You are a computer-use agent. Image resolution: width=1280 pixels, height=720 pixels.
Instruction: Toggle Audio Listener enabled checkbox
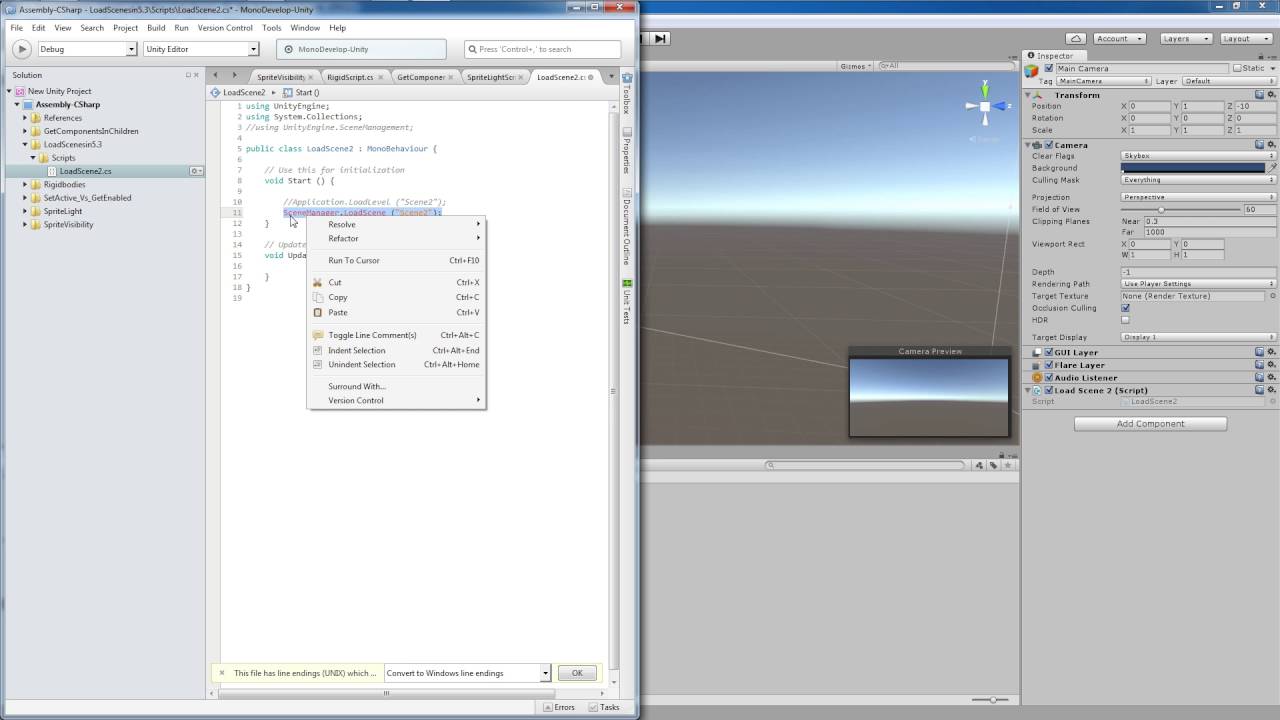(1049, 378)
